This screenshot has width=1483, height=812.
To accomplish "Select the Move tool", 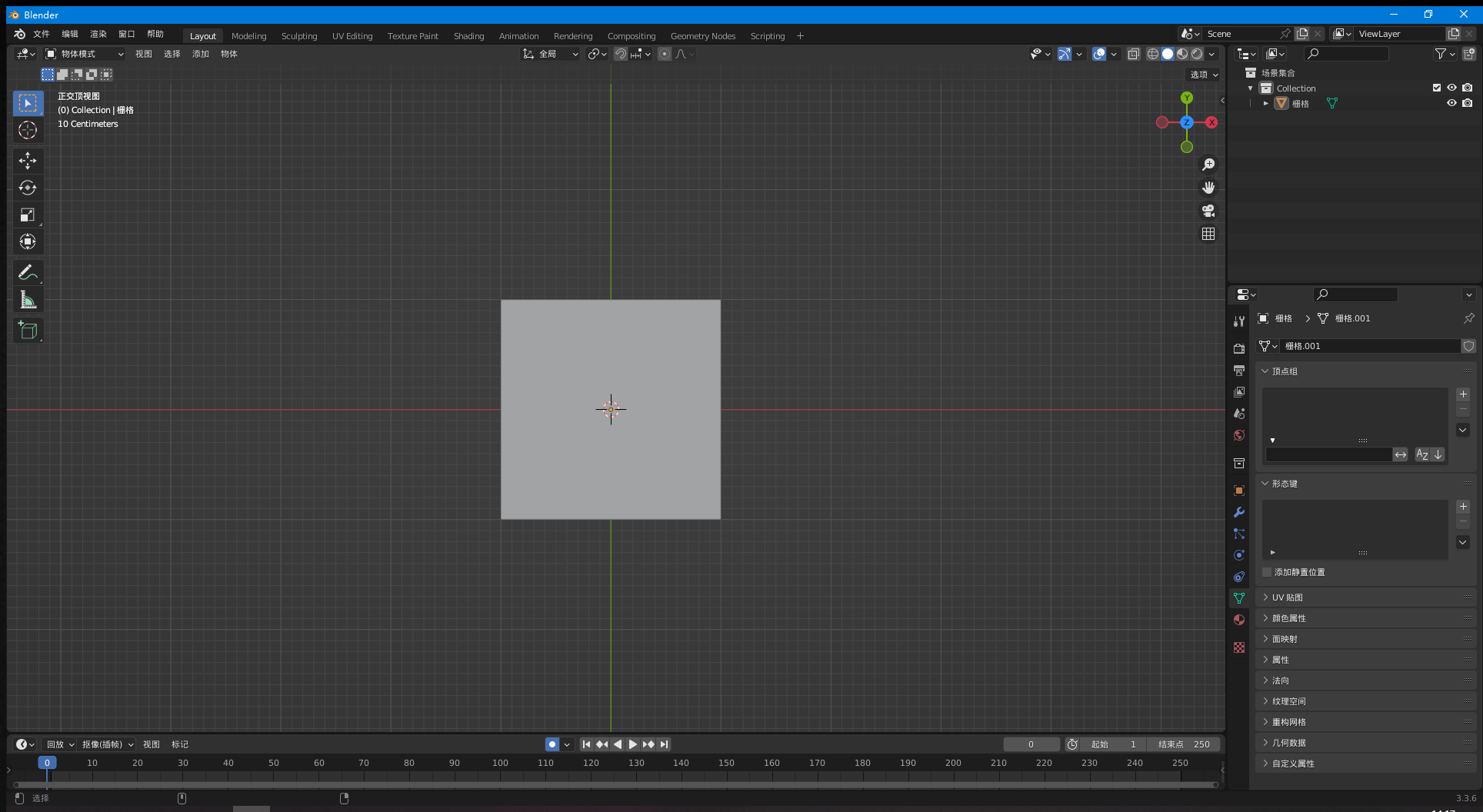I will click(x=28, y=161).
